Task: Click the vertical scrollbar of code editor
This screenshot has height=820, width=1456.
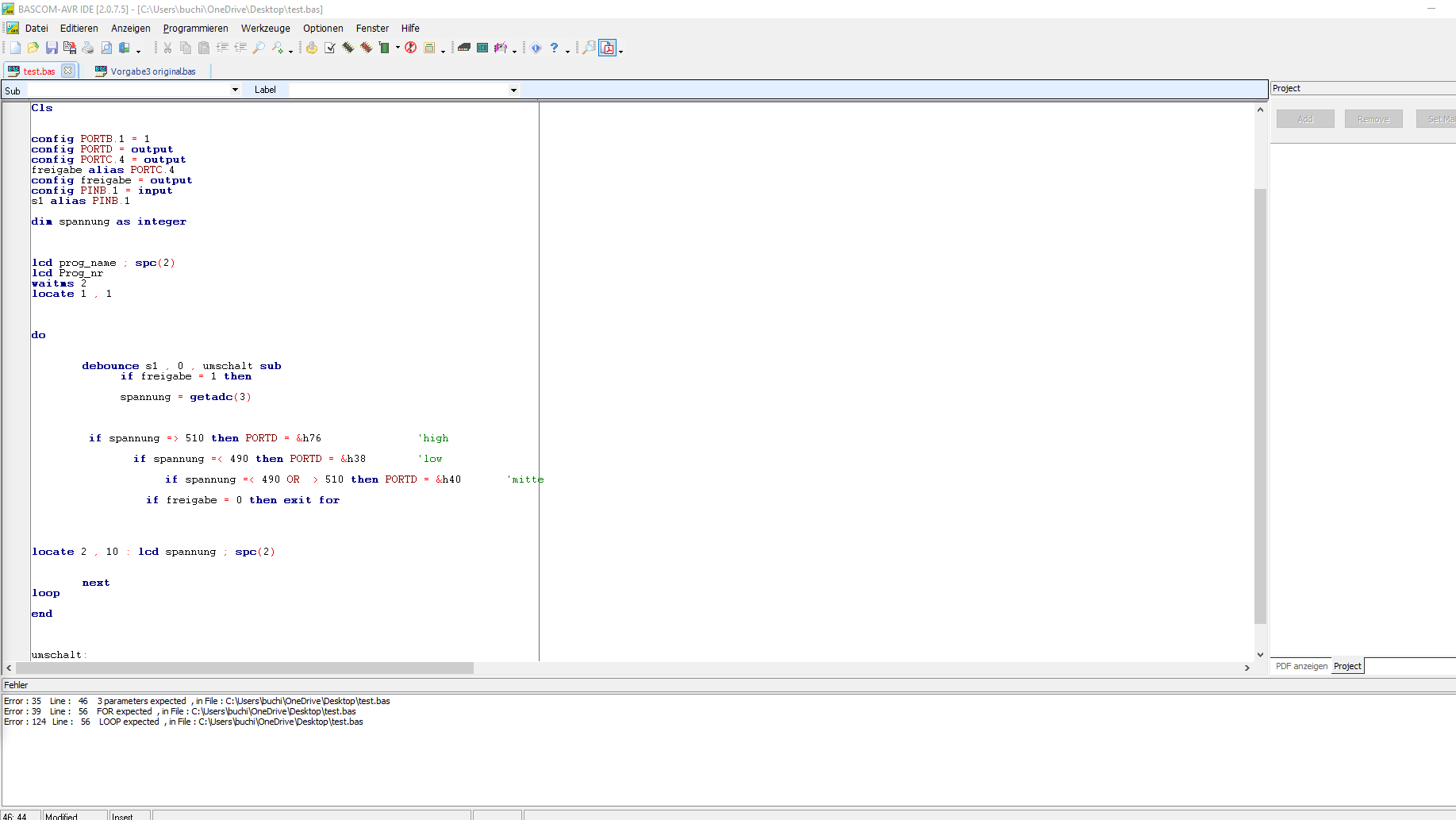Action: pyautogui.click(x=1260, y=405)
